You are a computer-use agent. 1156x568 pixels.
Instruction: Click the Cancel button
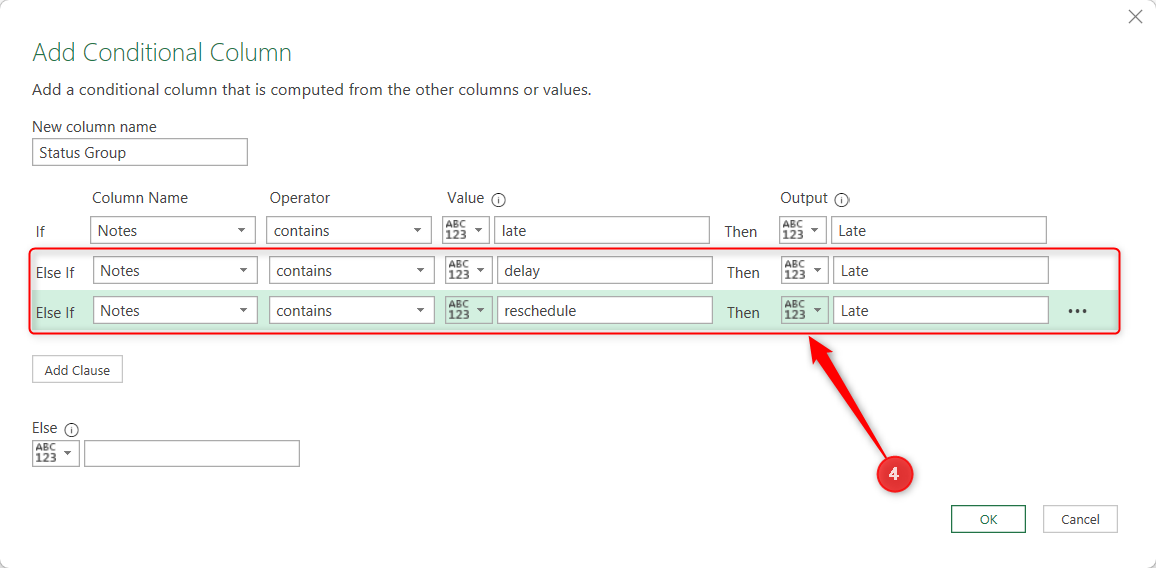pos(1080,519)
